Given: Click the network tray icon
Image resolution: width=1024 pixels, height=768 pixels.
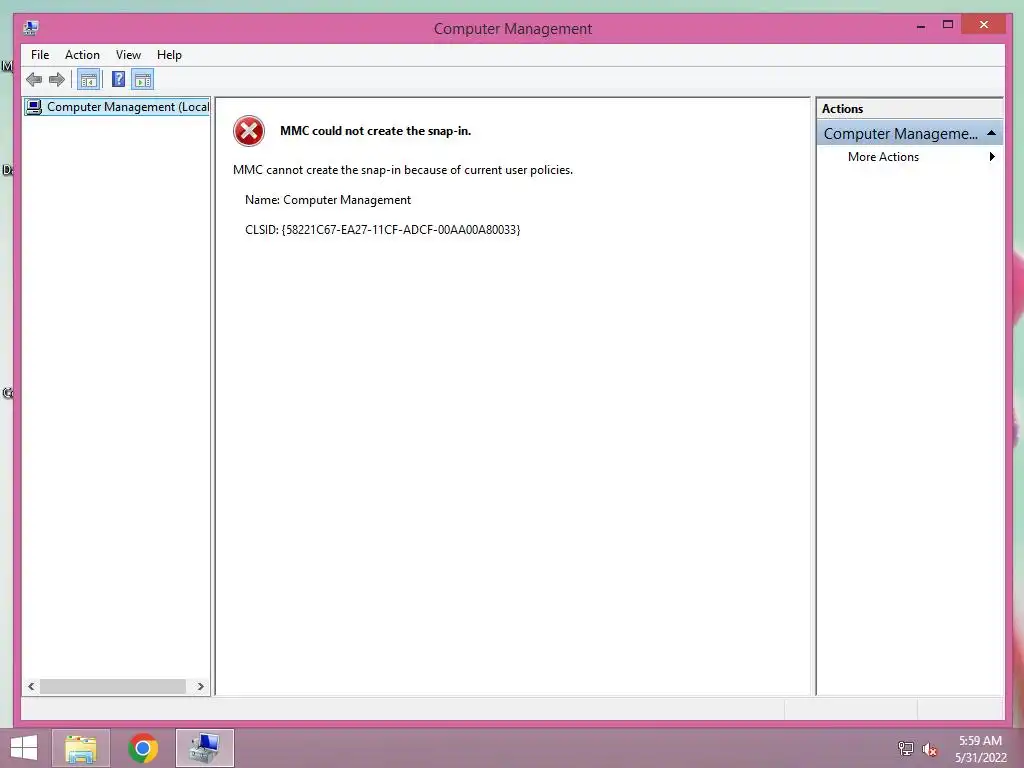Looking at the screenshot, I should point(905,749).
